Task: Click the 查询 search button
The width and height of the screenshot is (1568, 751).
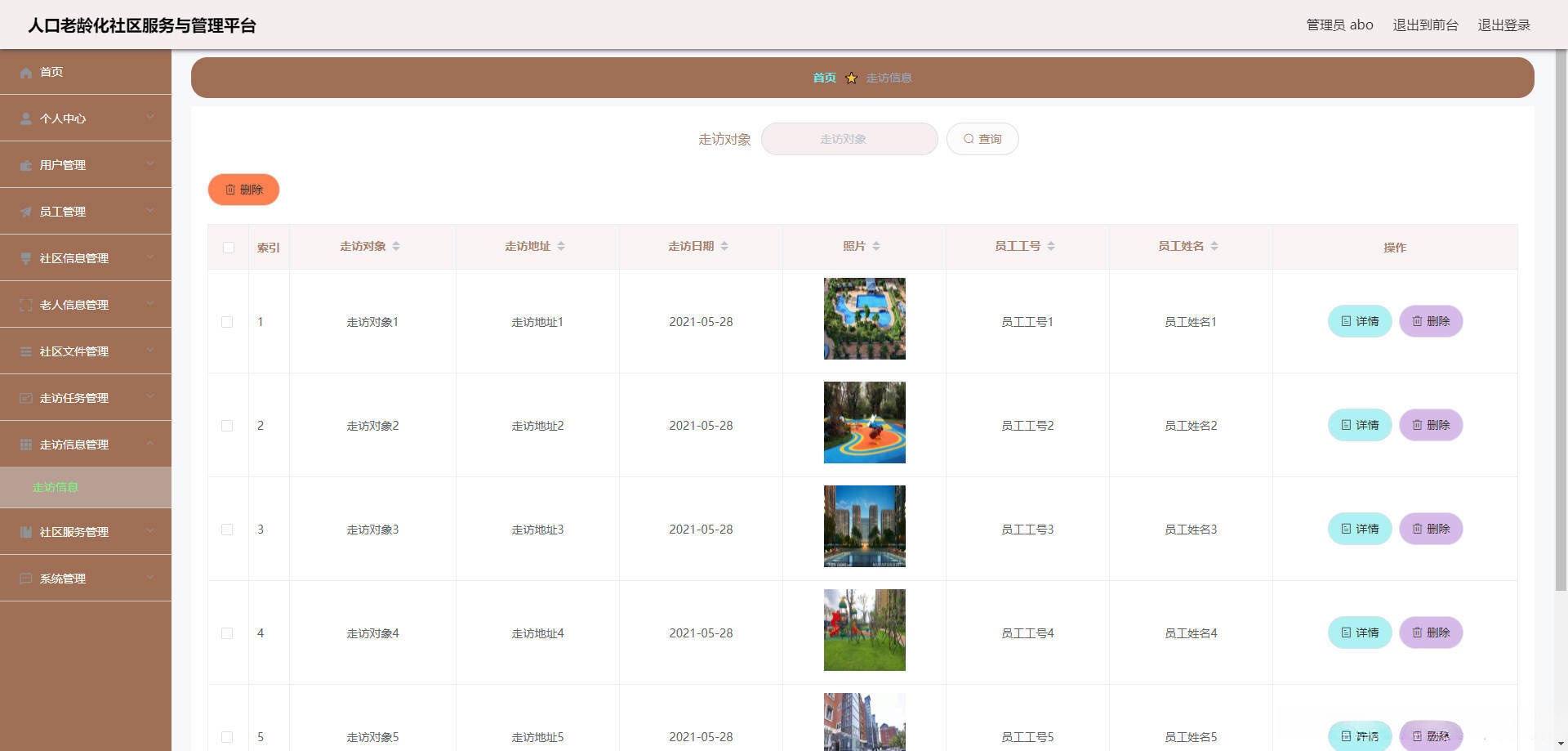Action: click(x=982, y=139)
